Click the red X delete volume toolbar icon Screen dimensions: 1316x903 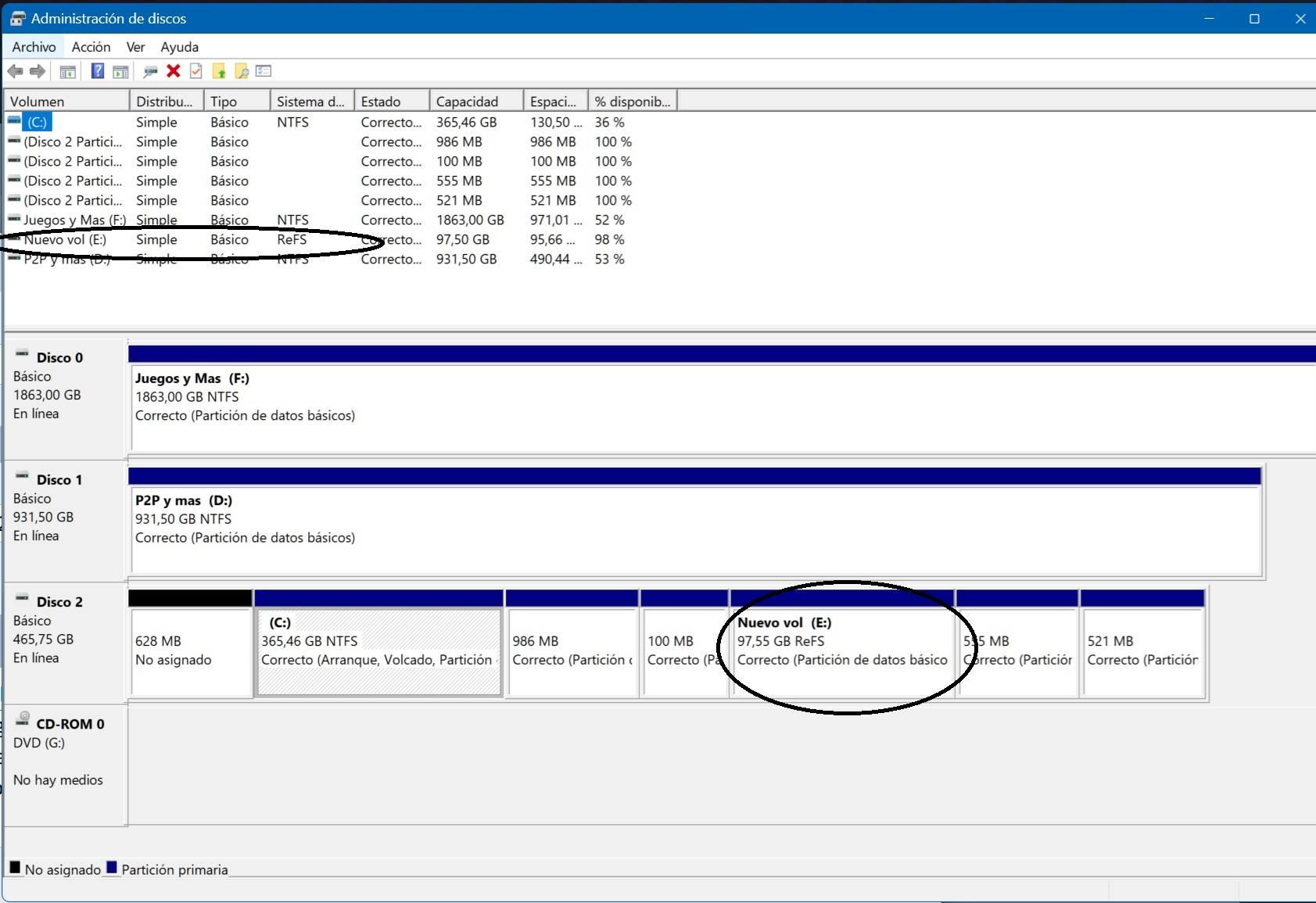pyautogui.click(x=174, y=71)
